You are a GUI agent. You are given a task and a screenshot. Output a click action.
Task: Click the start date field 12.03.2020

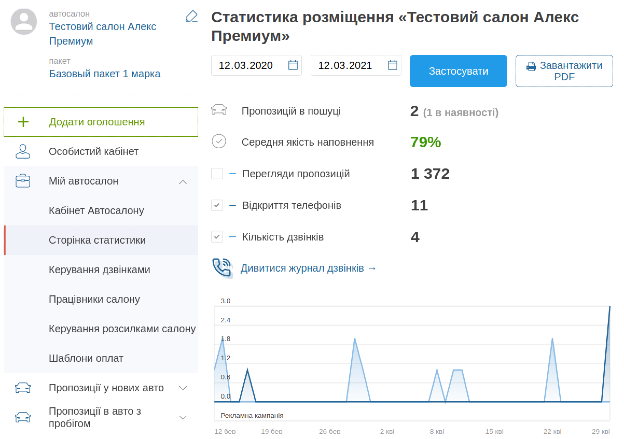(256, 65)
